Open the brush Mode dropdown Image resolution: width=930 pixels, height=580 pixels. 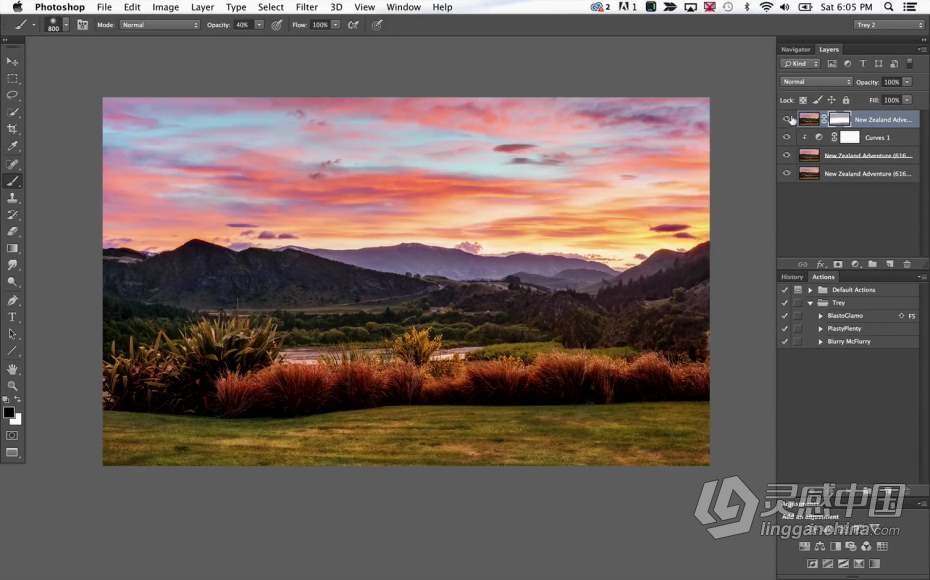(x=160, y=25)
